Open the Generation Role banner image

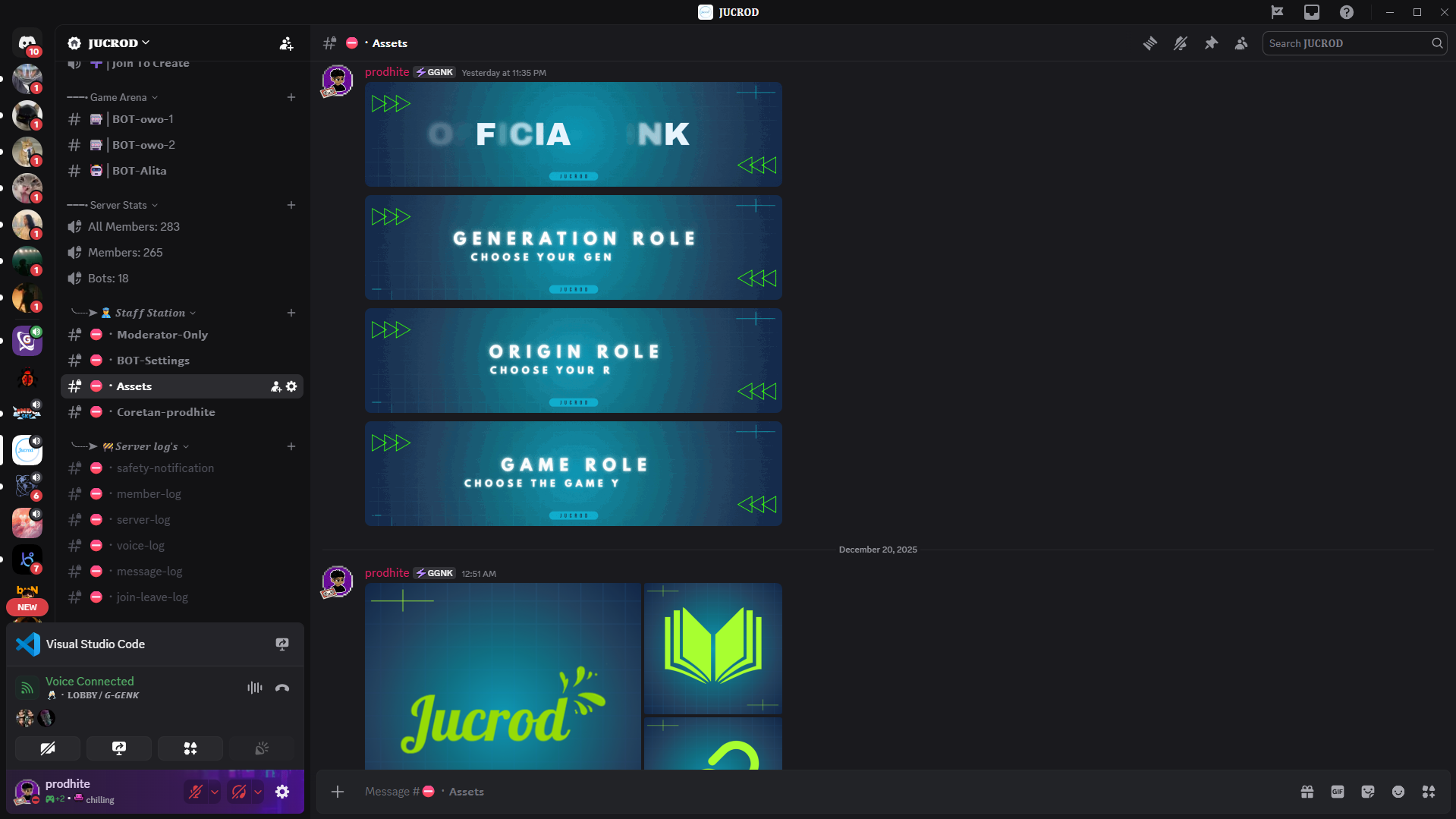(x=574, y=247)
